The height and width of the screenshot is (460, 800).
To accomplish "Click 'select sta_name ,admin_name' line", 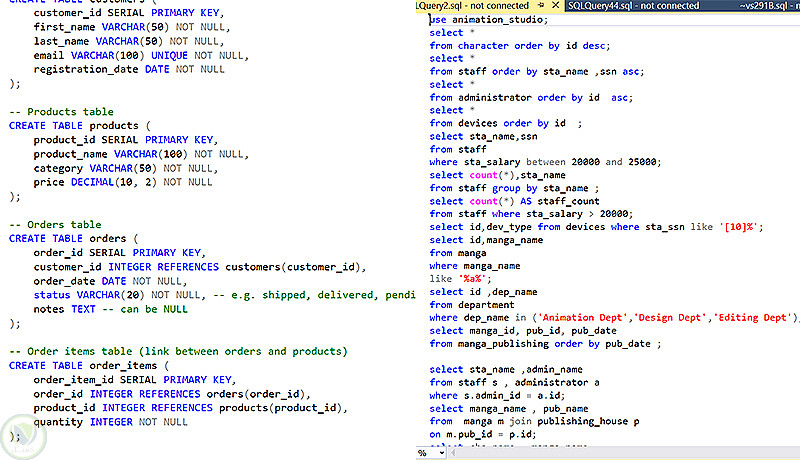I will [x=506, y=369].
